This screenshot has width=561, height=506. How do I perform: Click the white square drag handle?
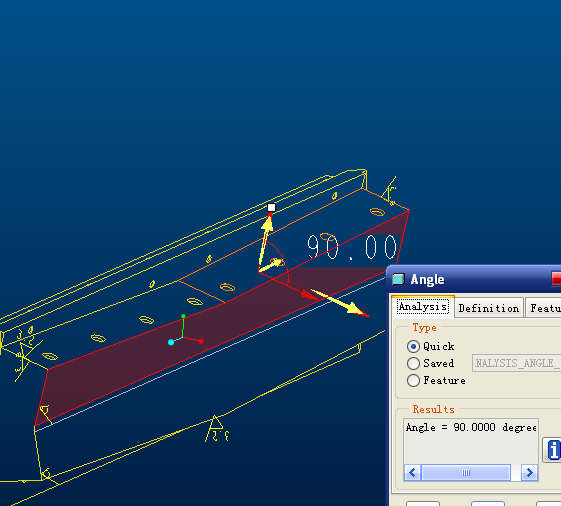tap(271, 208)
